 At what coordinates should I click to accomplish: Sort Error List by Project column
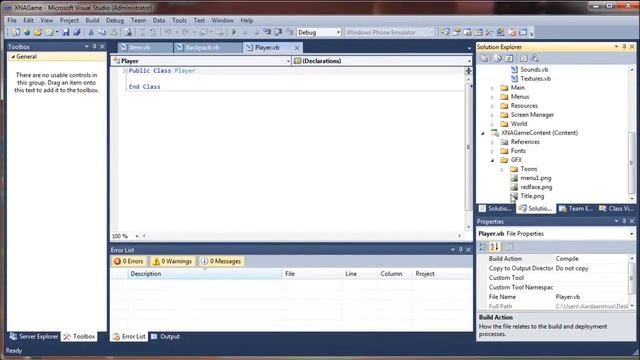coord(442,274)
